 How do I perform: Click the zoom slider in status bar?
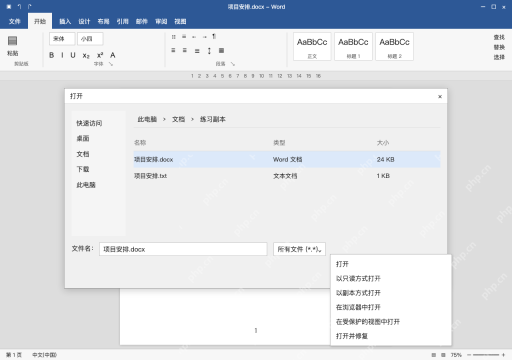486,355
